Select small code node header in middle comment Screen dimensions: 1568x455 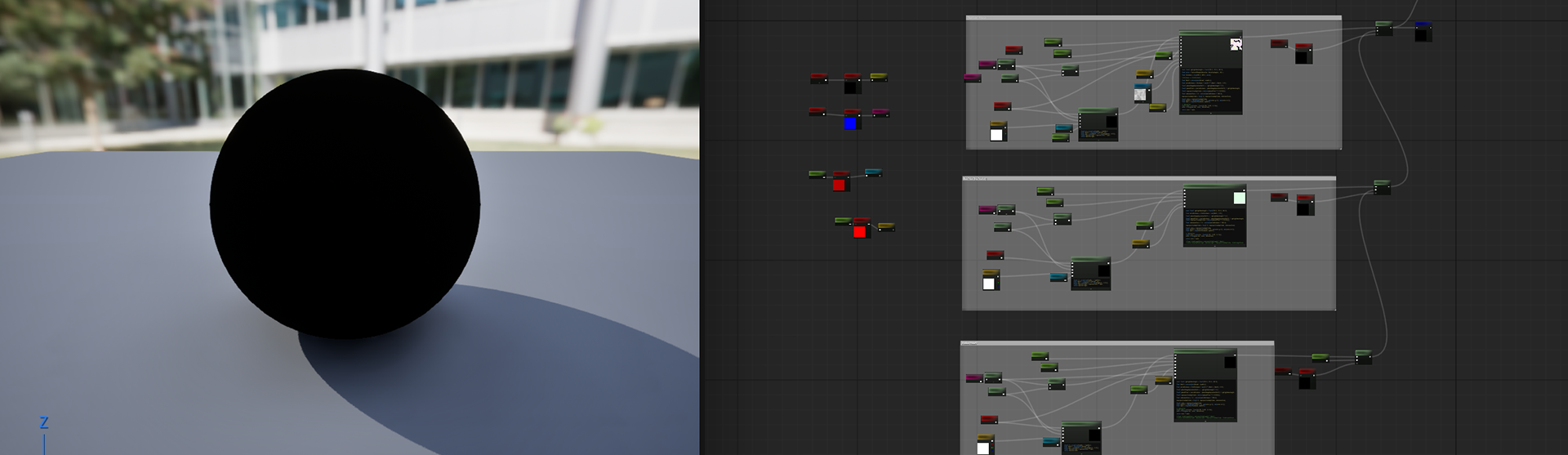coord(1090,261)
